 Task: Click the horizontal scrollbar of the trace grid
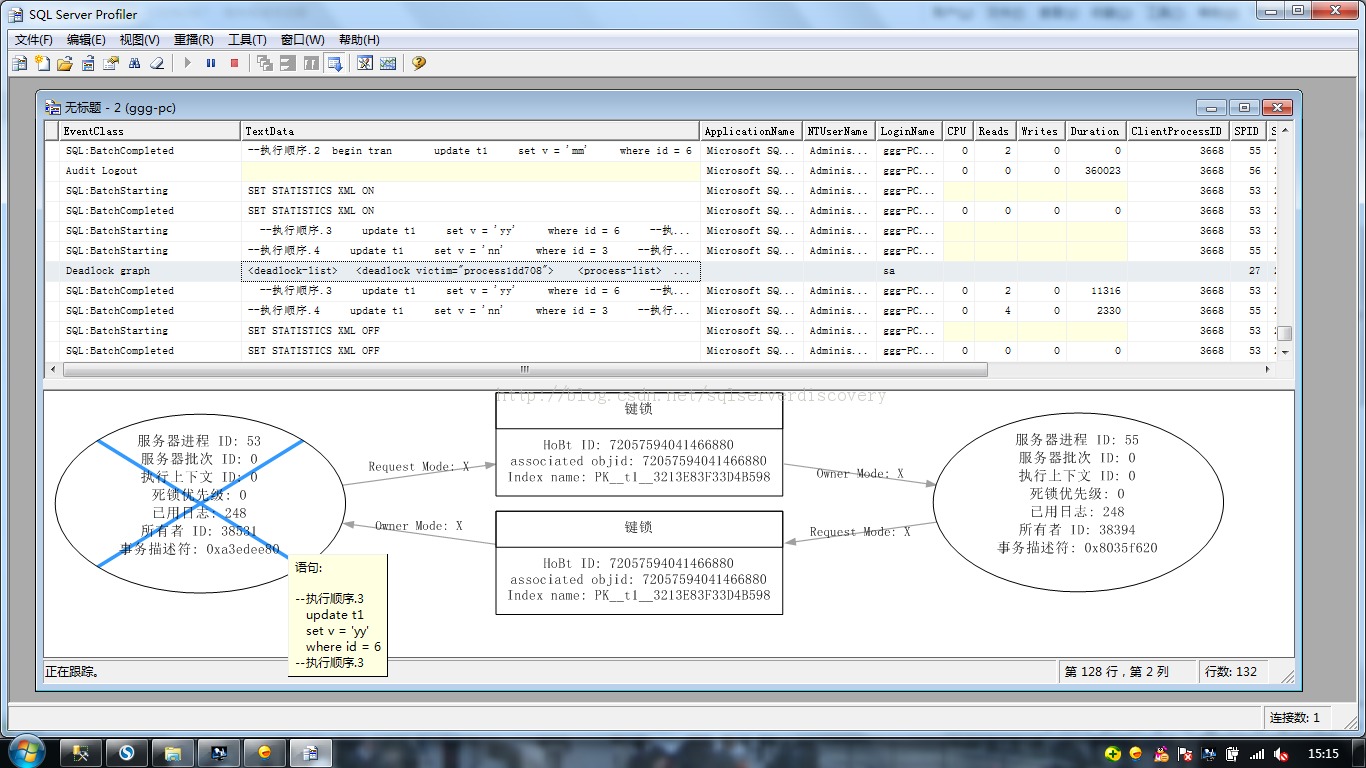coord(525,369)
